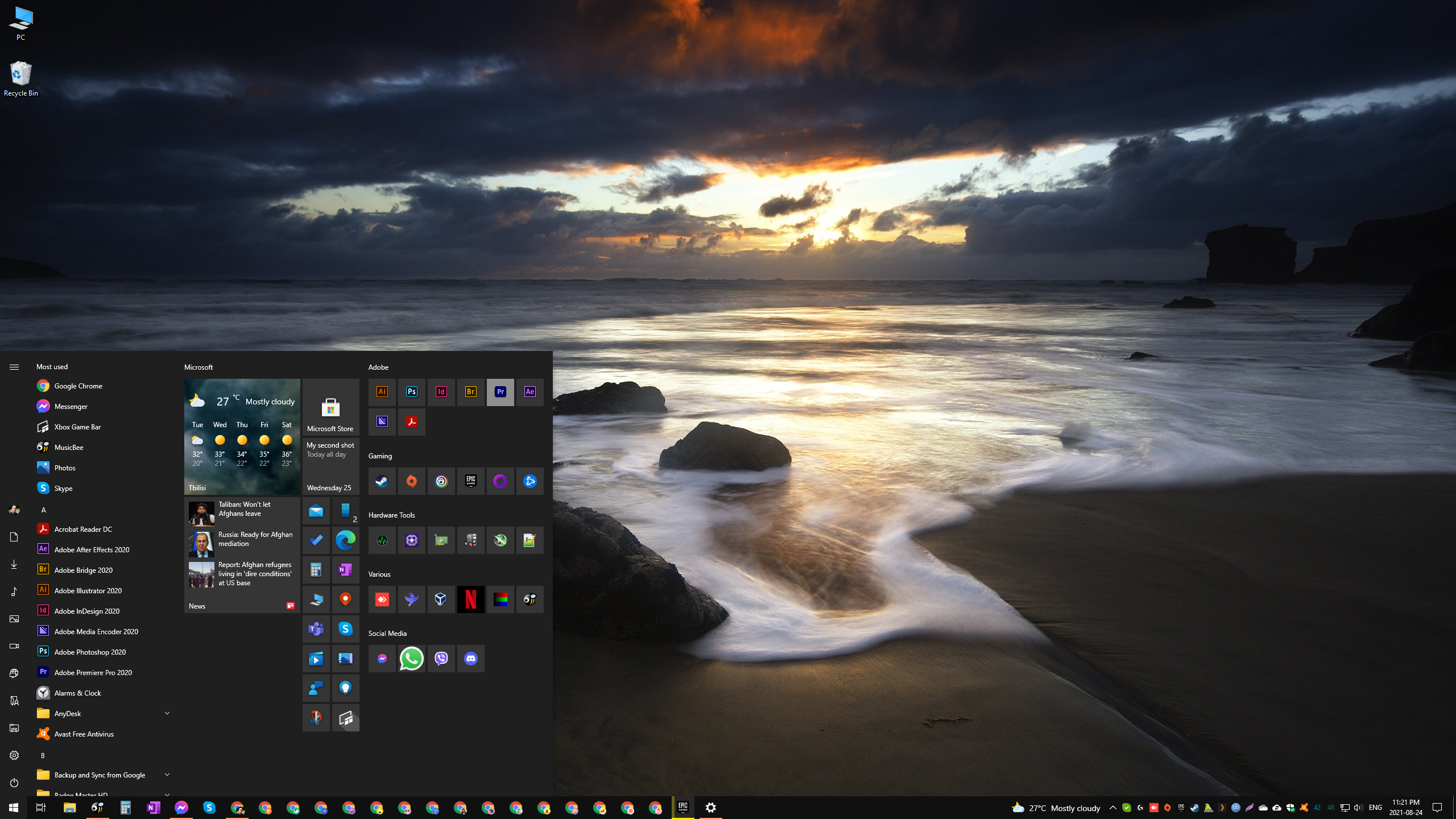This screenshot has height=819, width=1456.
Task: Open Documents from Start sidebar
Action: click(14, 537)
